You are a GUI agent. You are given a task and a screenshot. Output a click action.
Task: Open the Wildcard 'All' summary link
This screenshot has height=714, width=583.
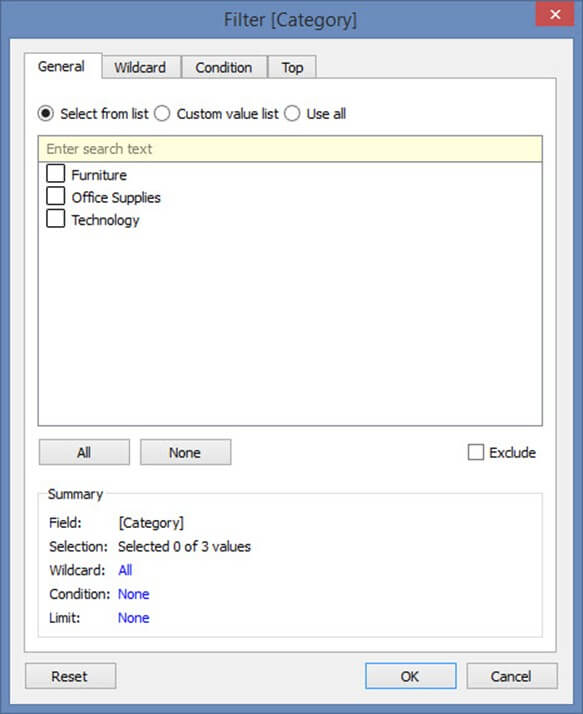[x=125, y=570]
